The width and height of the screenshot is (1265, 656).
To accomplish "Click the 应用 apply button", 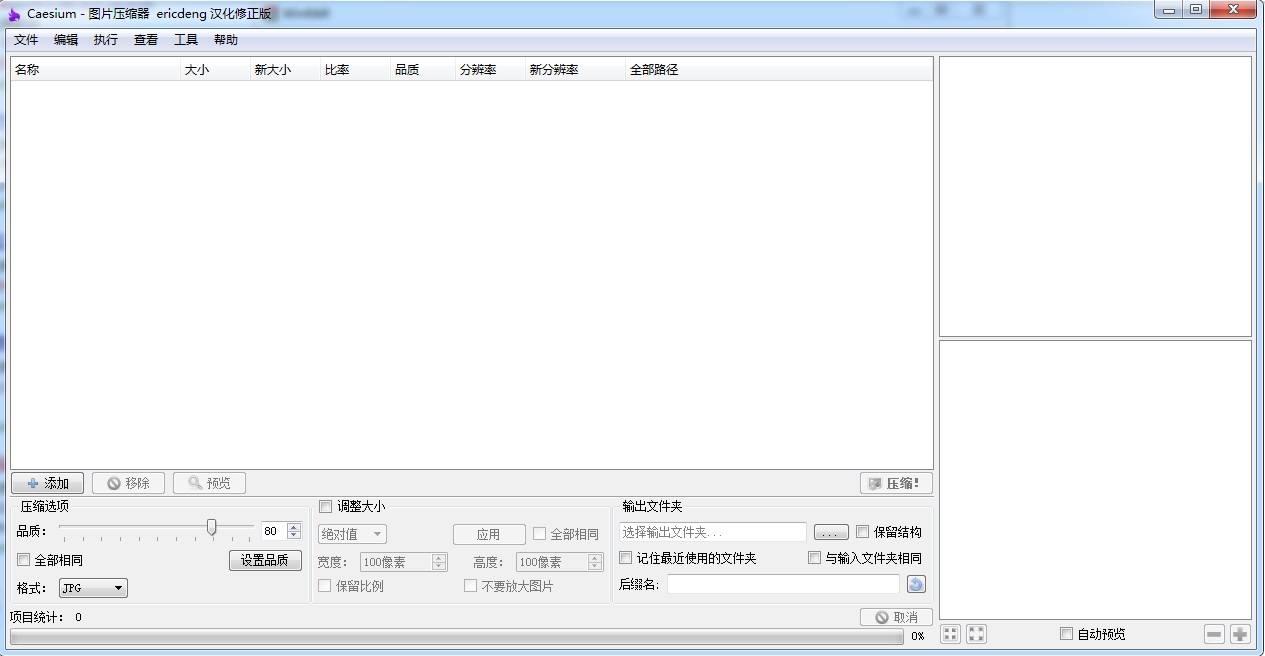I will [489, 534].
